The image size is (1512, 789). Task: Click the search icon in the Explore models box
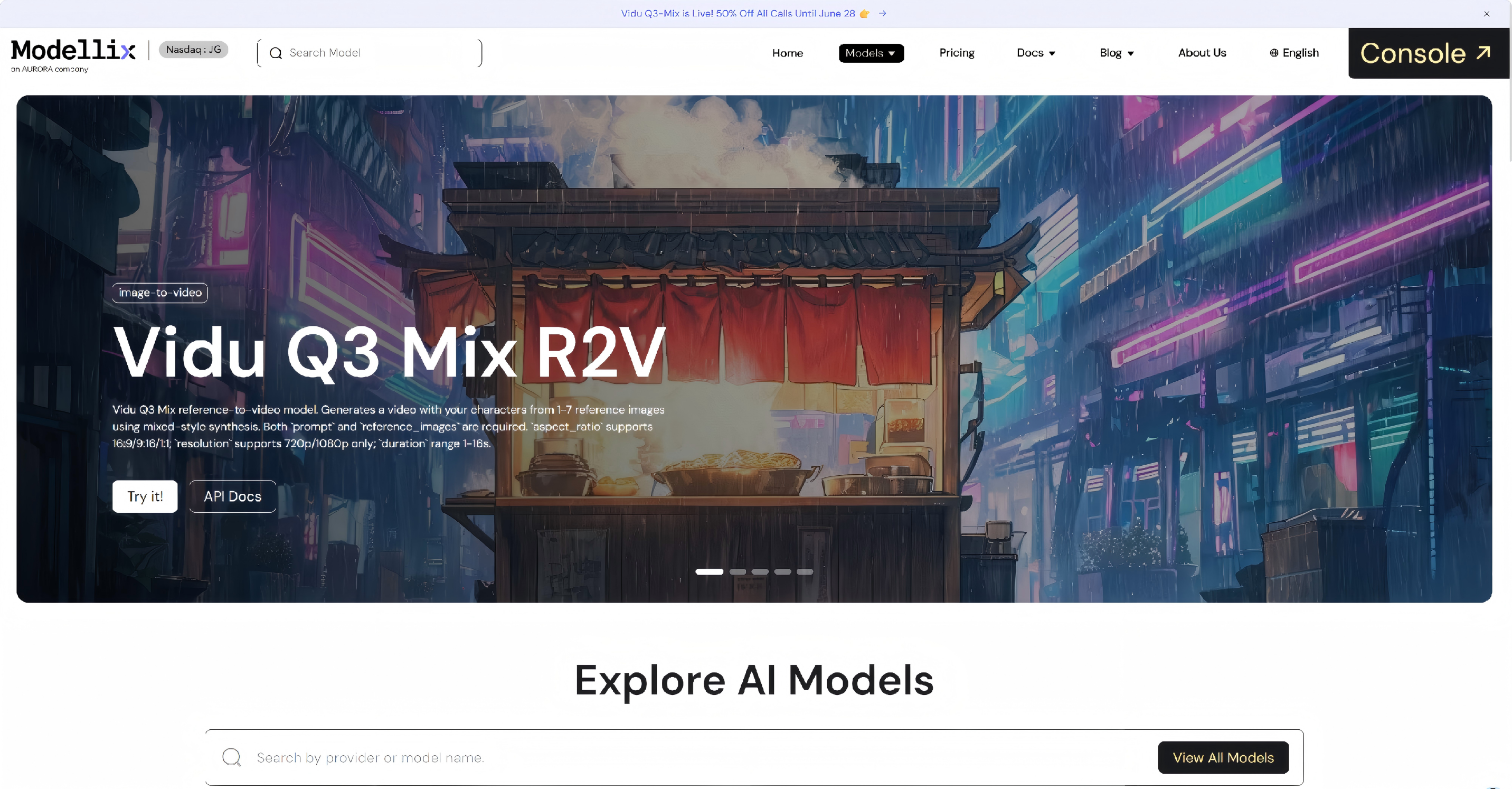tap(231, 757)
